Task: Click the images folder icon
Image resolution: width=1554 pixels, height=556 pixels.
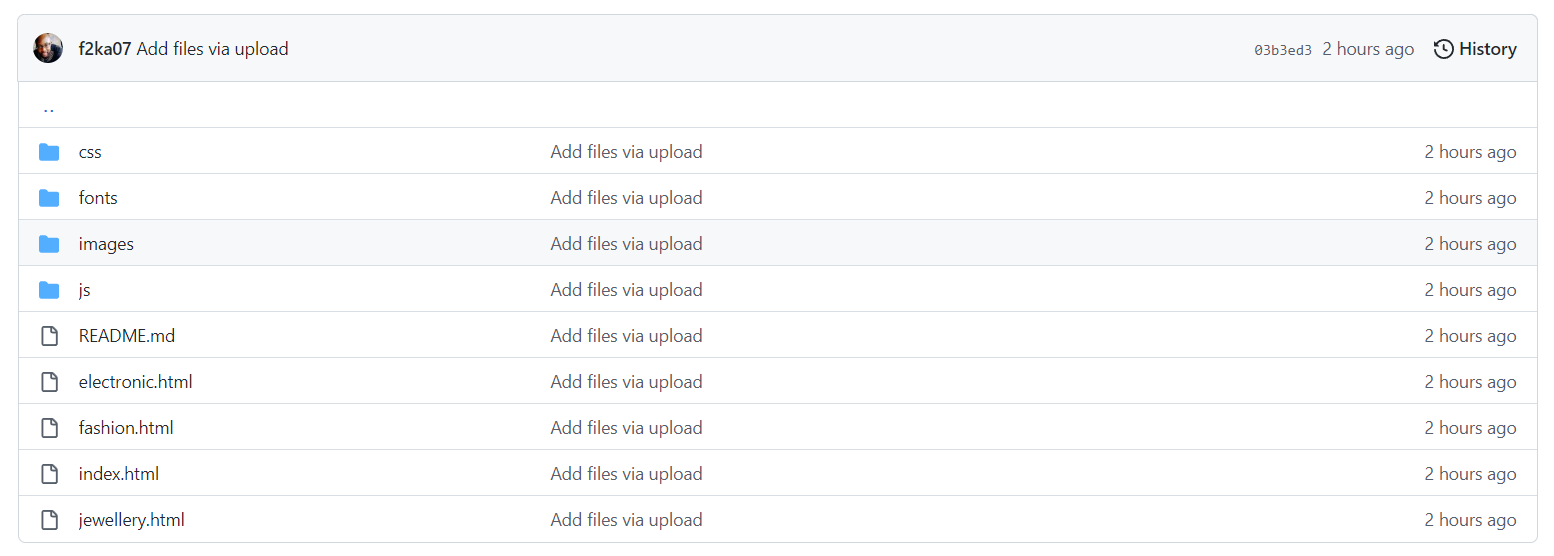Action: [49, 244]
